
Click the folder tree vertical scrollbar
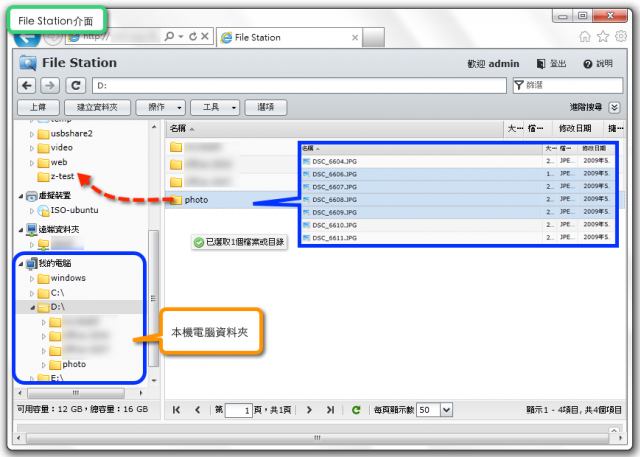point(153,298)
